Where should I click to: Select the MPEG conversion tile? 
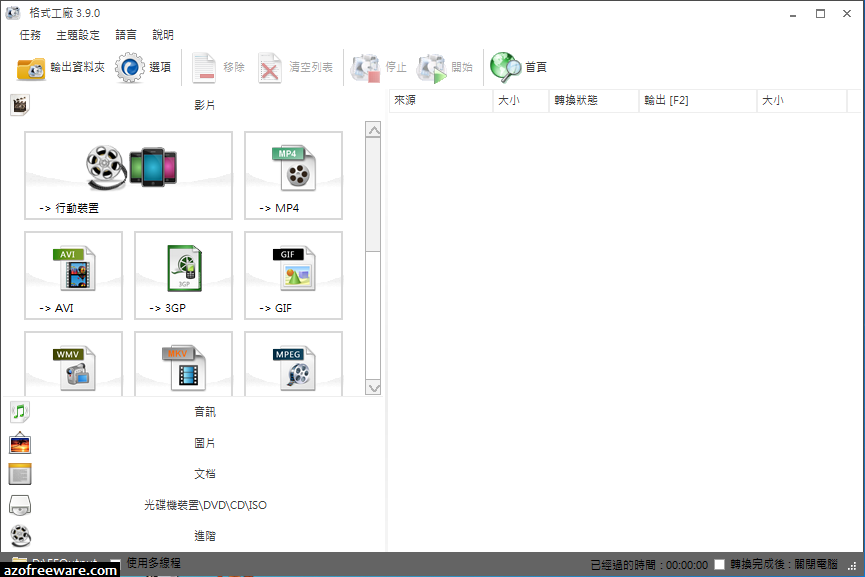pyautogui.click(x=293, y=364)
